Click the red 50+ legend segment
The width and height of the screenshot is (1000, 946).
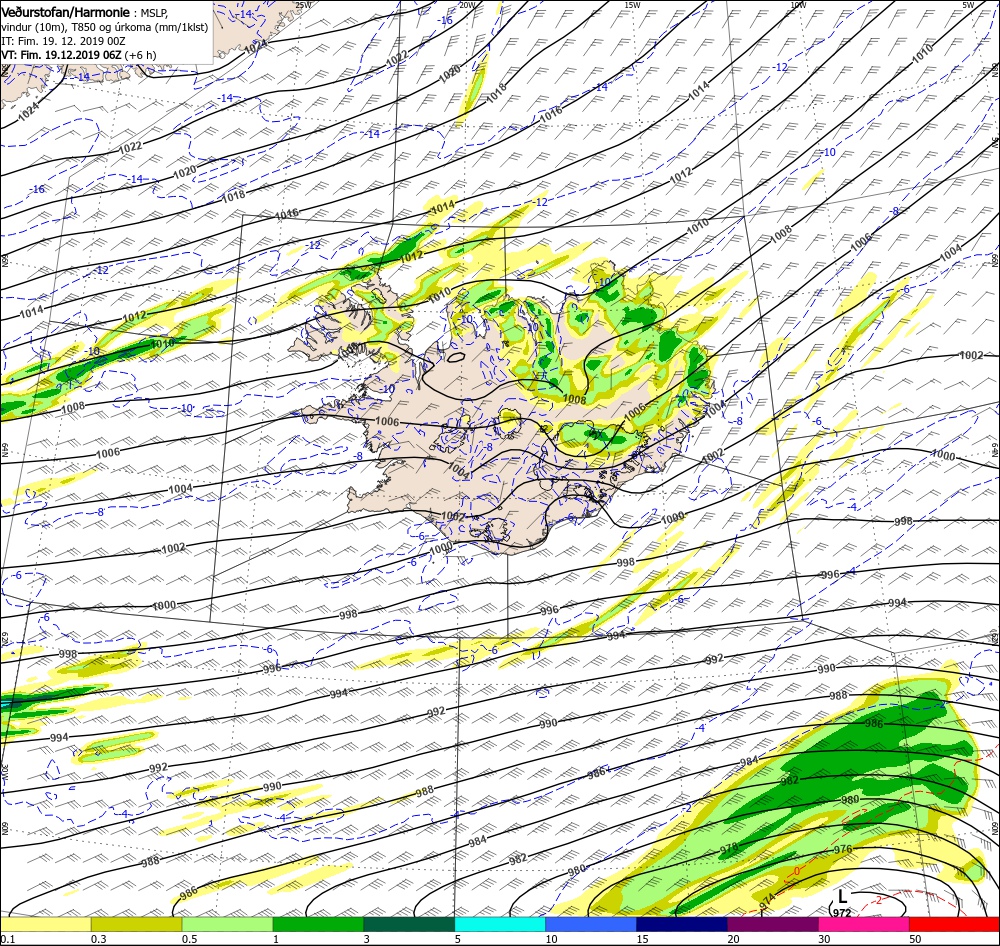[x=954, y=924]
